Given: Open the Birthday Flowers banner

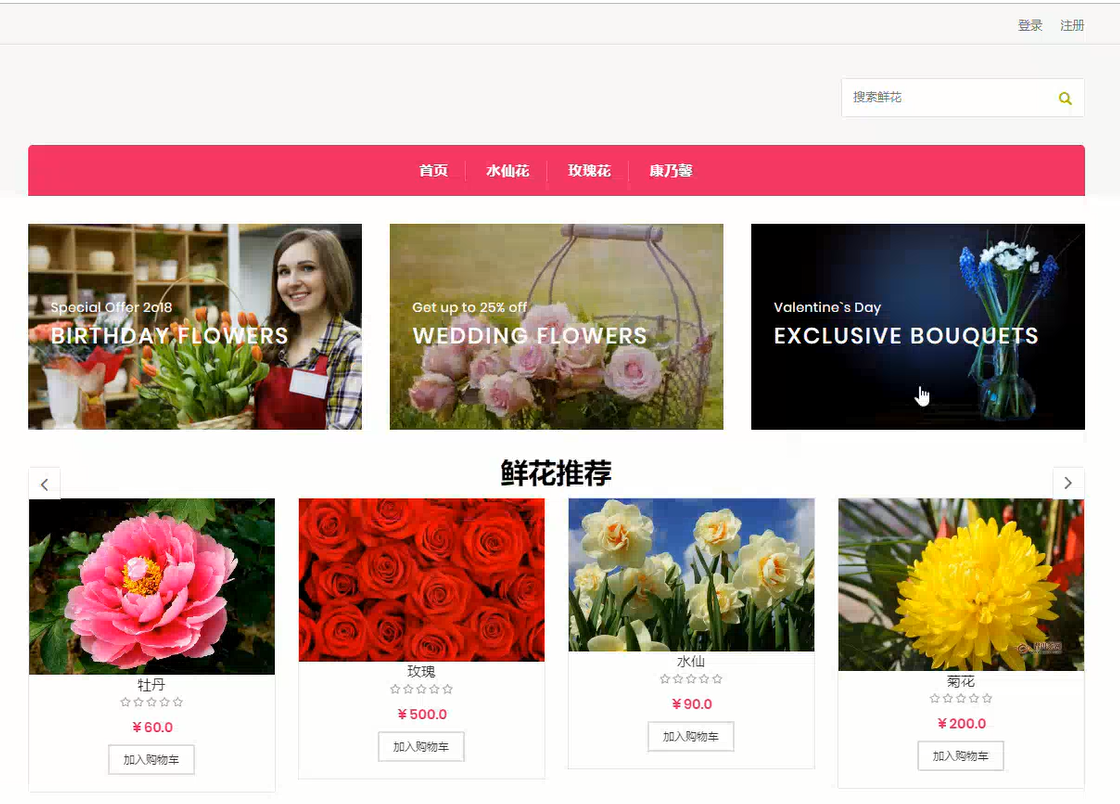Looking at the screenshot, I should [x=195, y=327].
